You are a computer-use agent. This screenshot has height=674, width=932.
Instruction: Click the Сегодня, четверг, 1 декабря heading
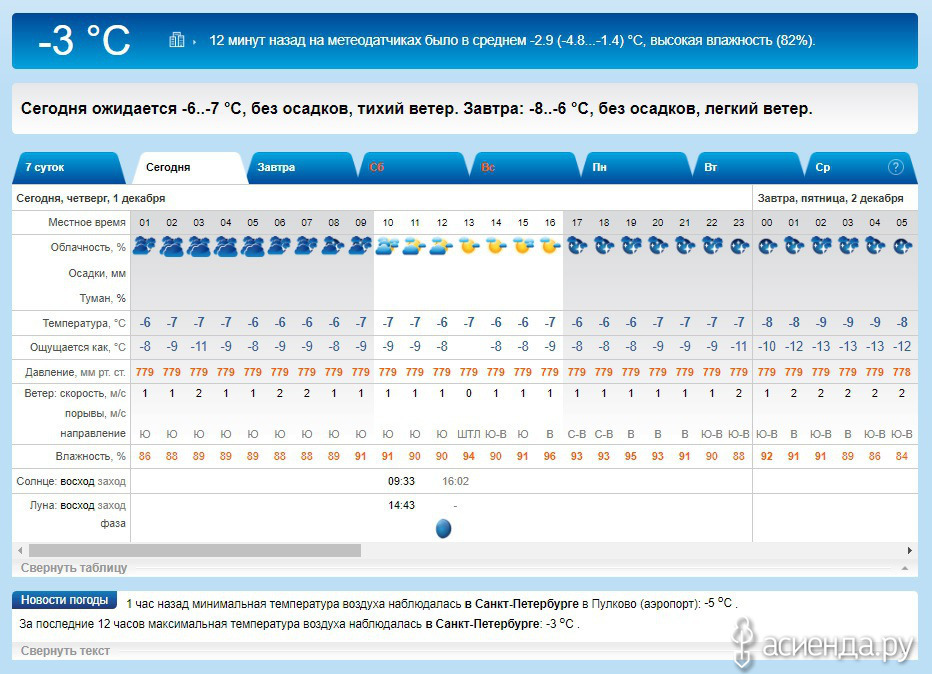coord(91,198)
